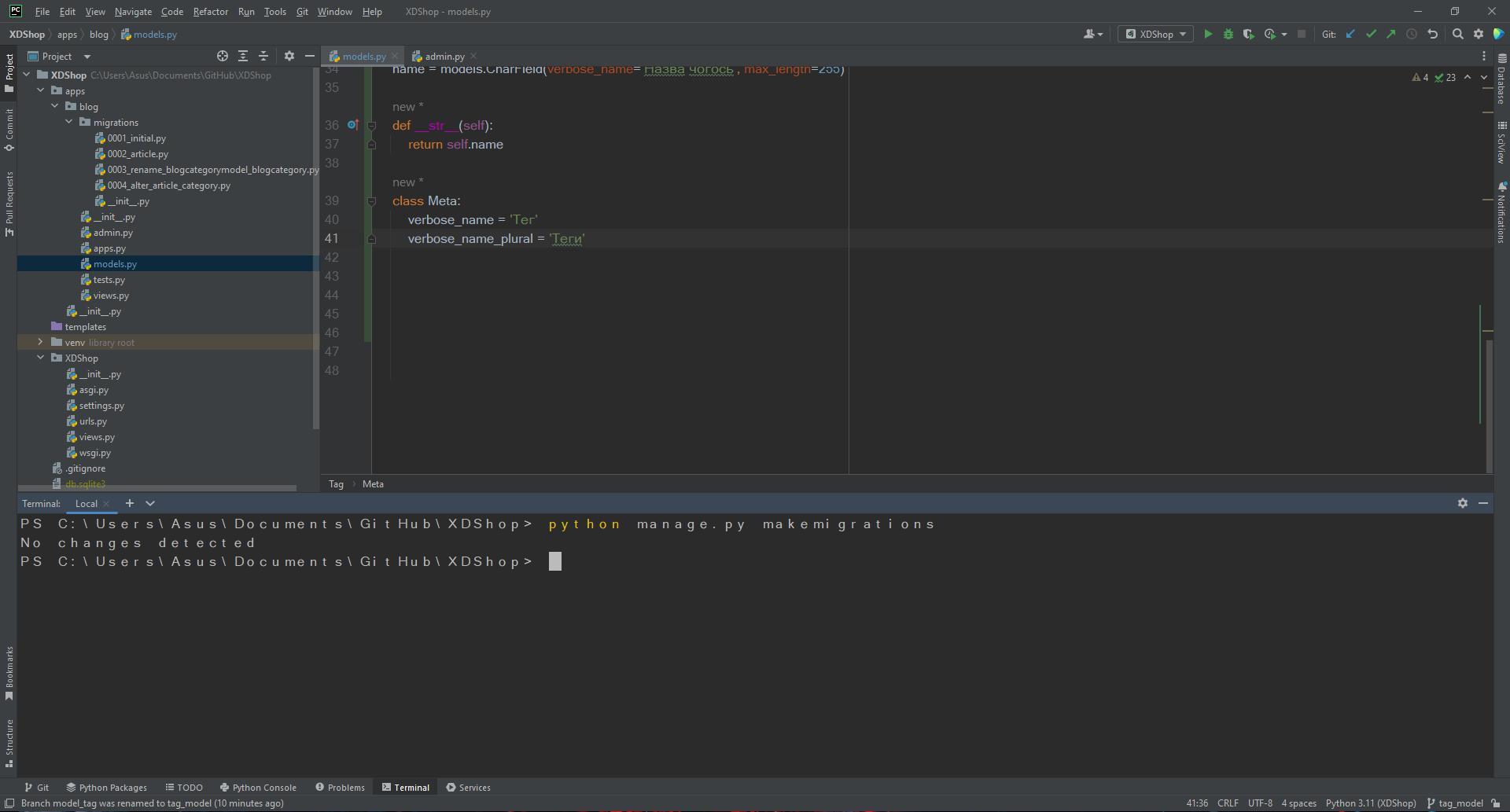Click Git update project arrow
The height and width of the screenshot is (812, 1510).
1350,35
